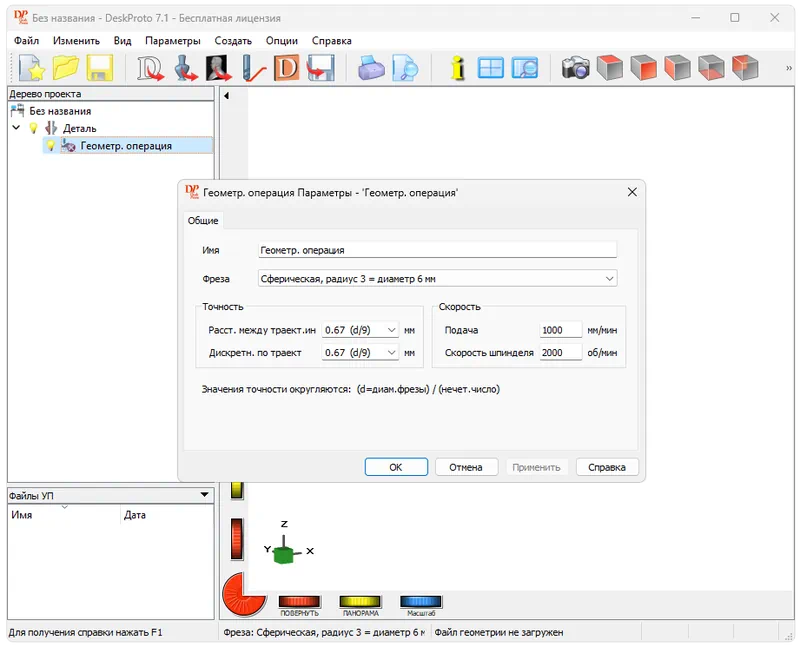Save project using the yellow floppy icon

click(99, 68)
